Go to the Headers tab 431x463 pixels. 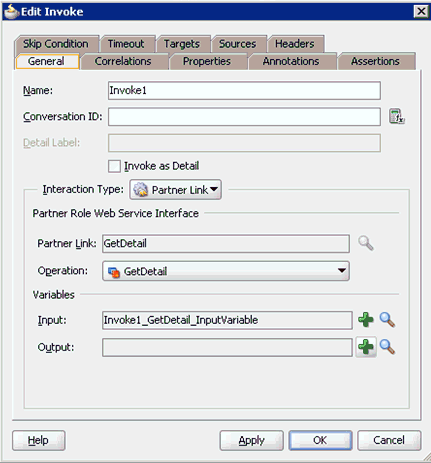(295, 44)
